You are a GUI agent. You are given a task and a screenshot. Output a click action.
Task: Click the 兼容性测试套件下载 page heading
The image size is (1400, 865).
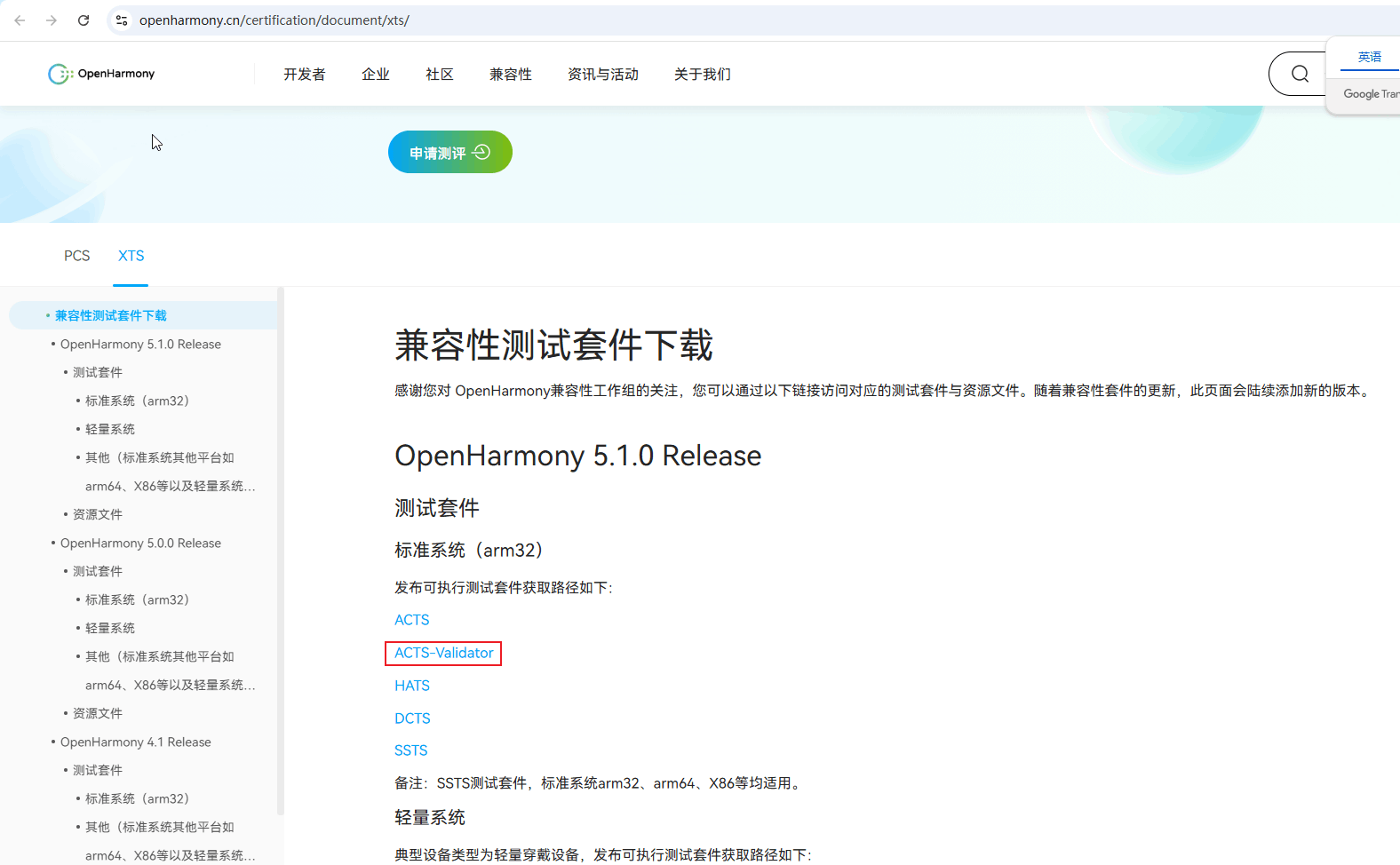pyautogui.click(x=553, y=345)
